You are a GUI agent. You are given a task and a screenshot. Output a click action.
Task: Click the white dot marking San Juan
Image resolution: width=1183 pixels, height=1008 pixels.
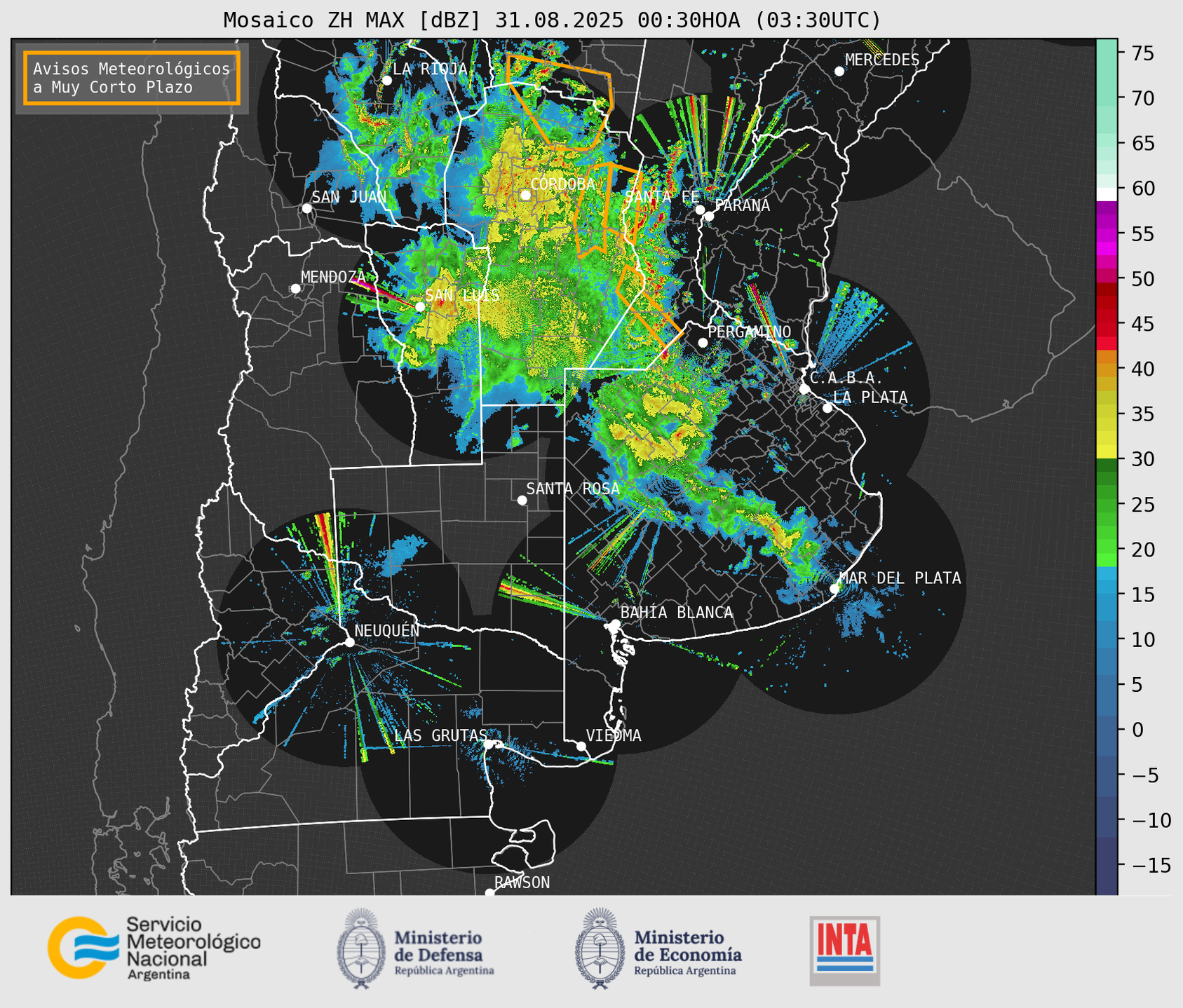pyautogui.click(x=306, y=208)
